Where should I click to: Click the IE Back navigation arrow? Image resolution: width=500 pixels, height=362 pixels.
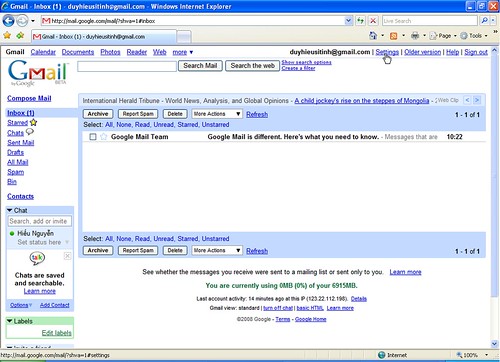(x=8, y=21)
